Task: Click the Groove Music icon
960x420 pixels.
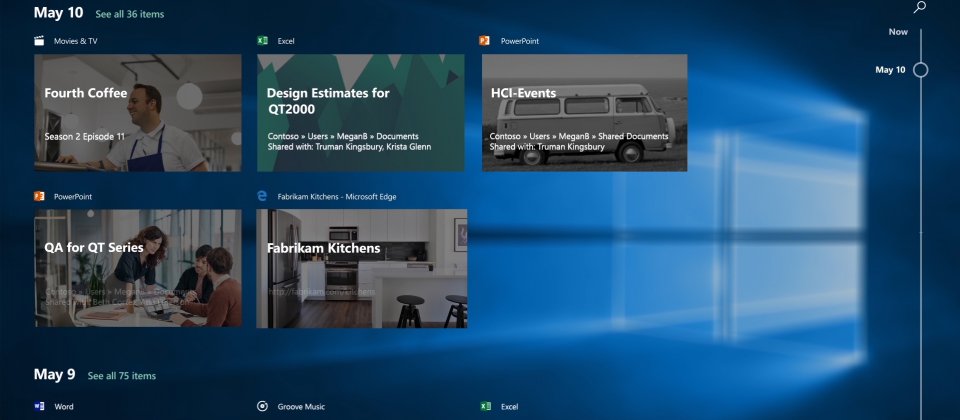Action: pos(262,406)
